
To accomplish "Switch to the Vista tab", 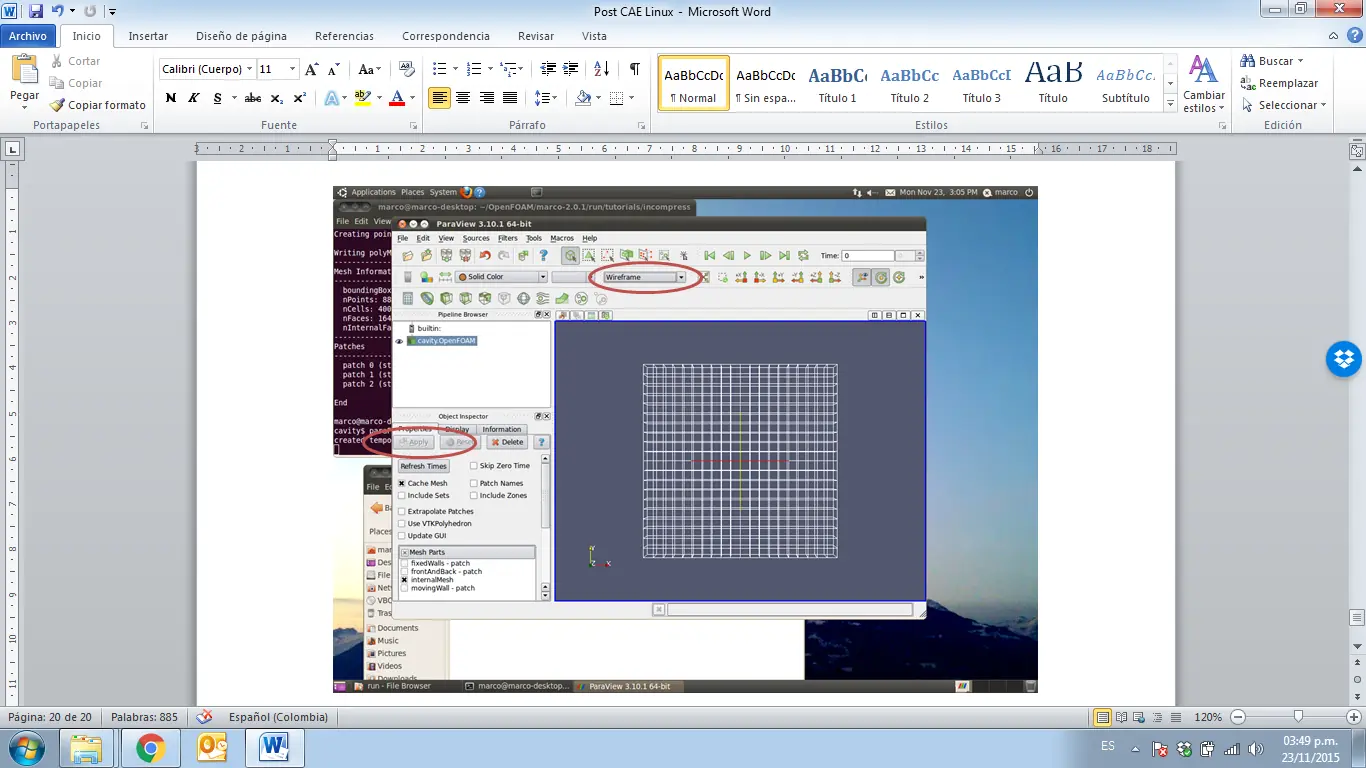I will coord(594,36).
